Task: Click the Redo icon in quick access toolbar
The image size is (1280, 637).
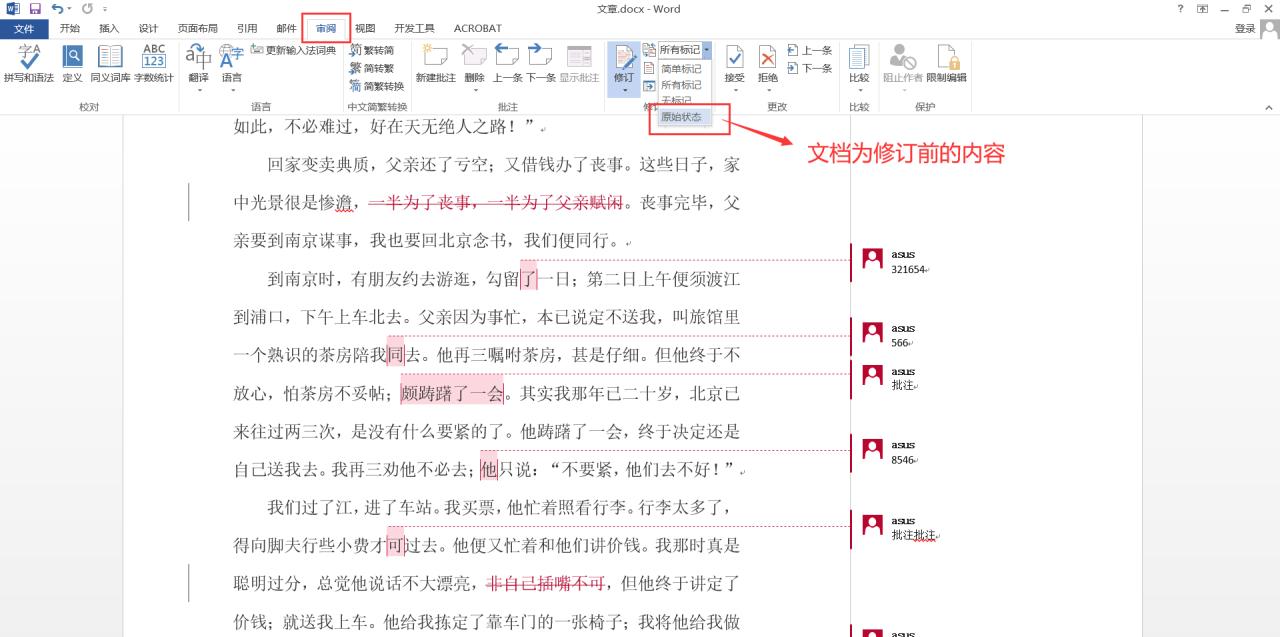Action: pyautogui.click(x=87, y=9)
